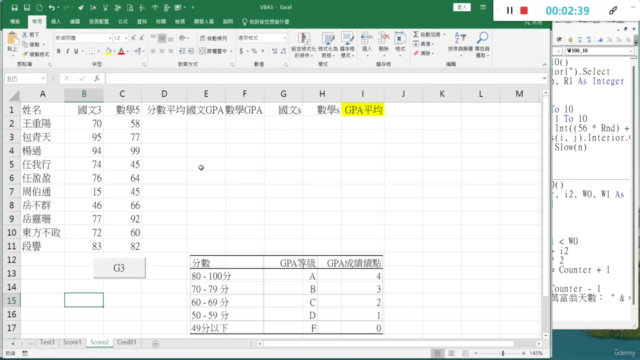640x360 pixels.
Task: Toggle Bold formatting
Action: (x=58, y=51)
